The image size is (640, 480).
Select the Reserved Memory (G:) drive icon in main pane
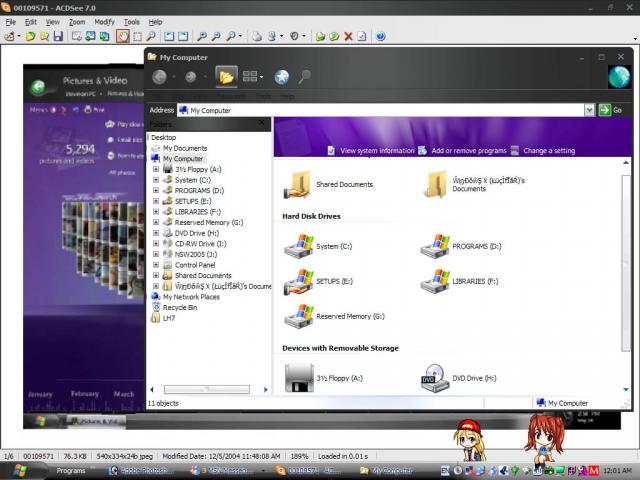click(x=300, y=316)
